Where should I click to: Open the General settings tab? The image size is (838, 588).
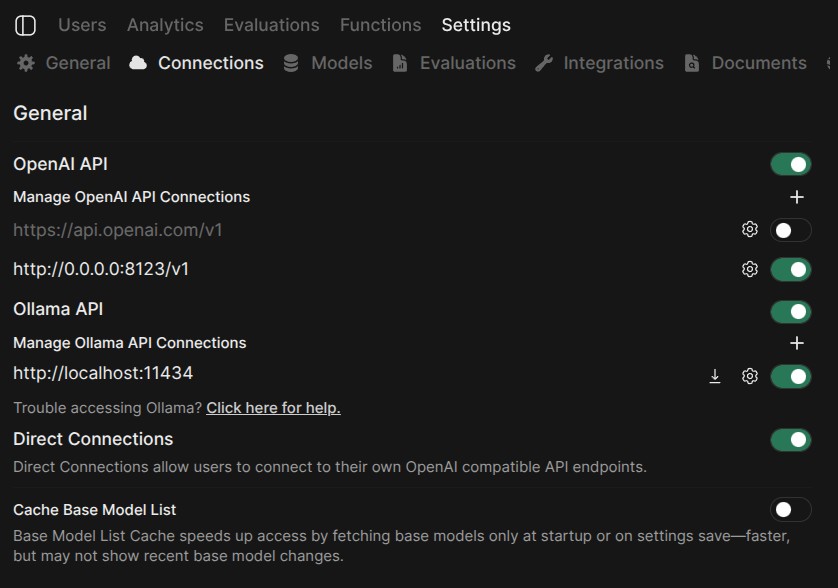[x=65, y=63]
